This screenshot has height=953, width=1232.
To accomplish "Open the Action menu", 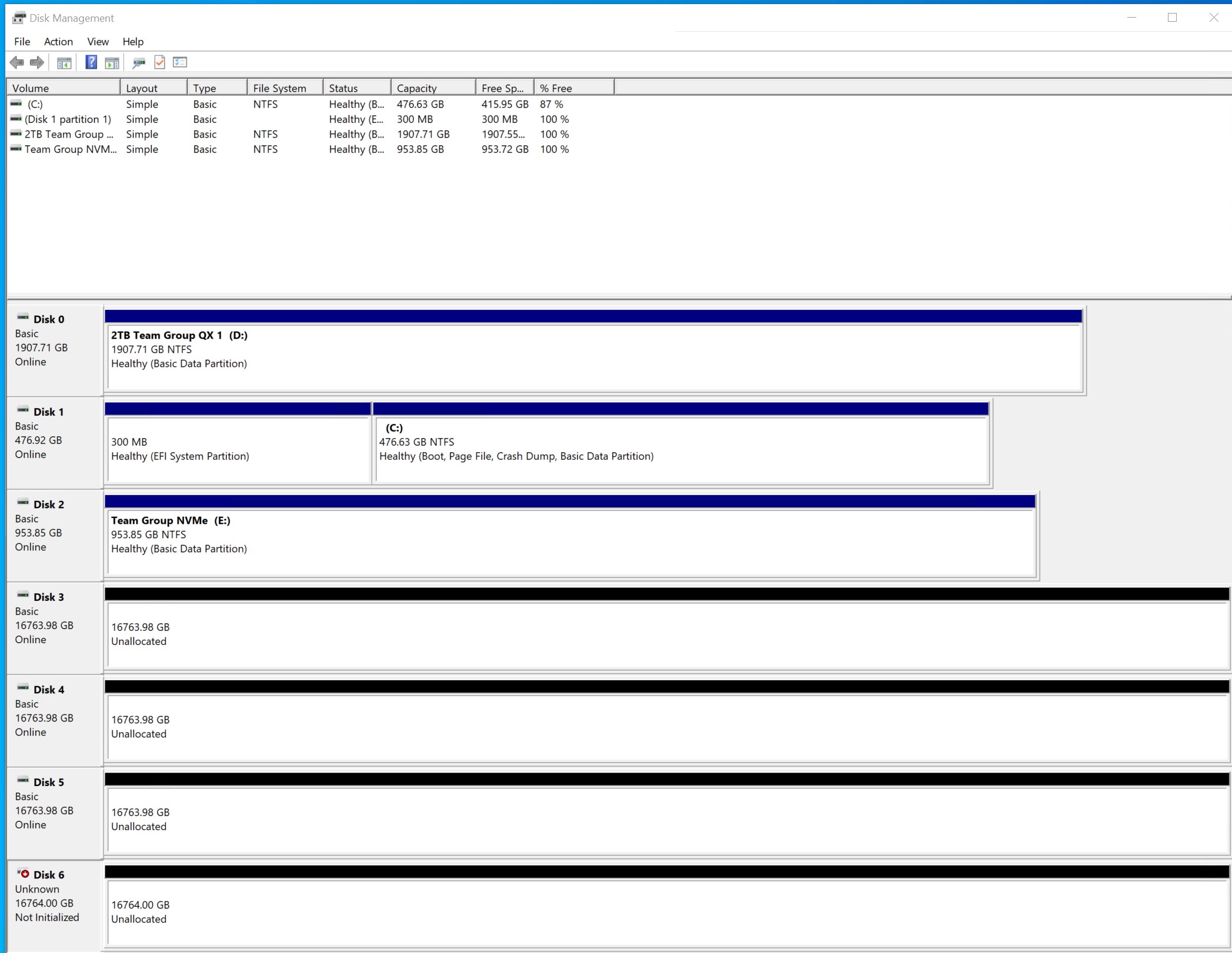I will click(58, 42).
